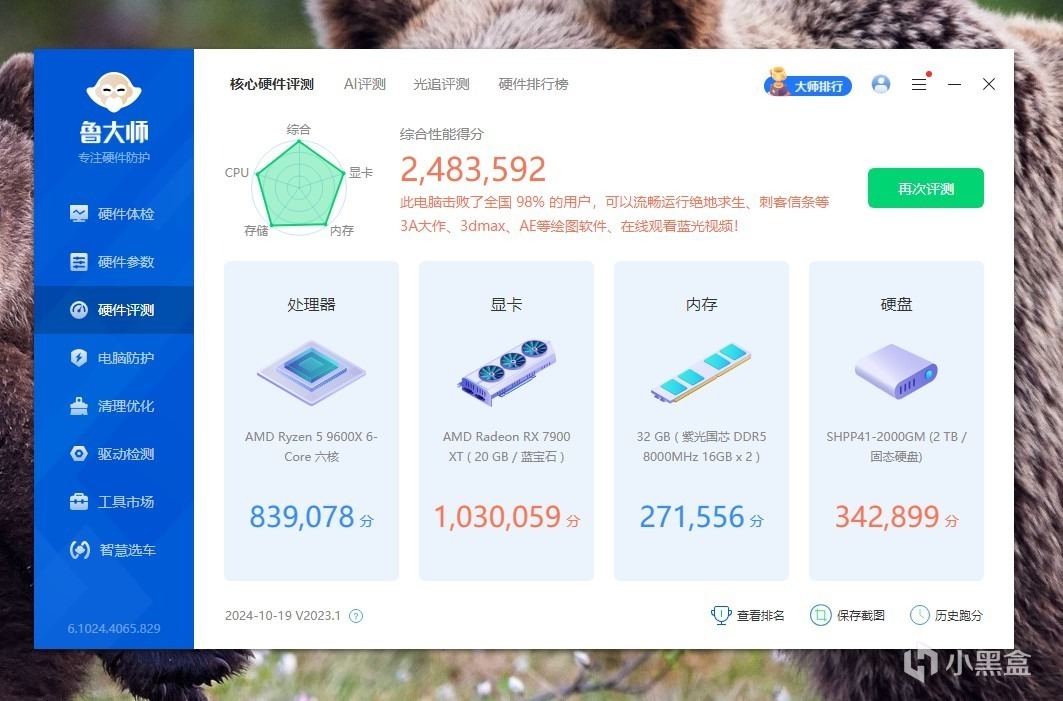Click the 内存 memory stick image
Image resolution: width=1063 pixels, height=701 pixels.
(x=701, y=373)
